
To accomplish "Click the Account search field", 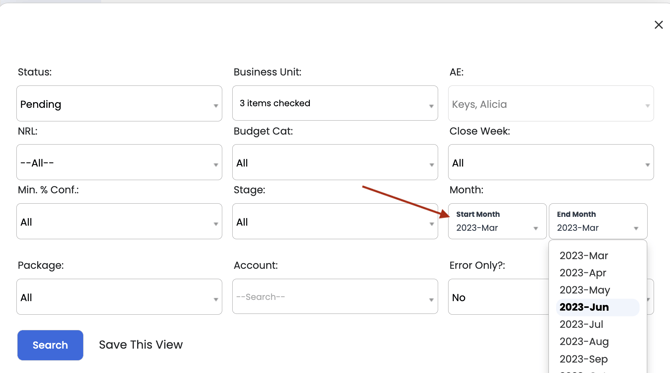I will pyautogui.click(x=335, y=297).
